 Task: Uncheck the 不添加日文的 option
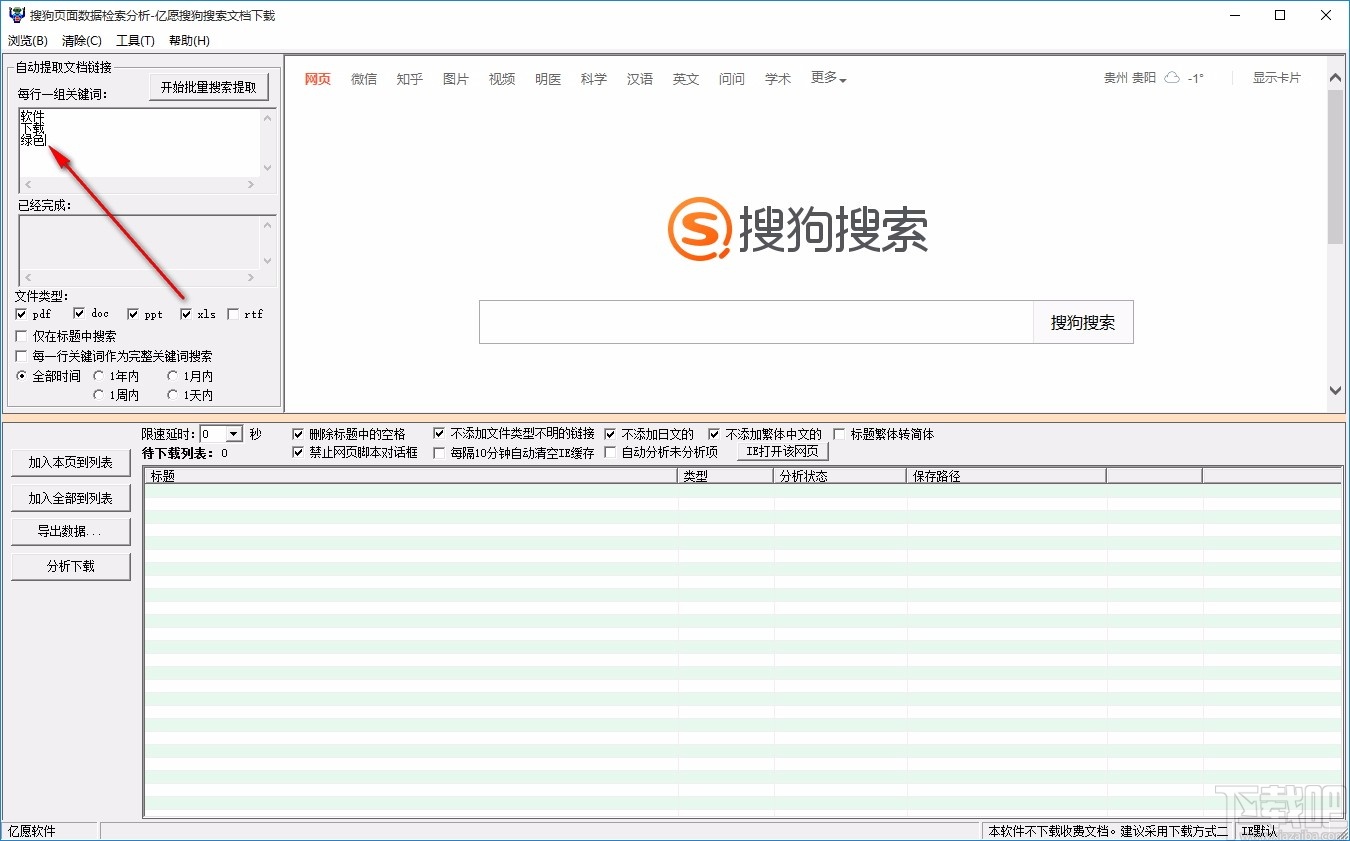click(610, 434)
